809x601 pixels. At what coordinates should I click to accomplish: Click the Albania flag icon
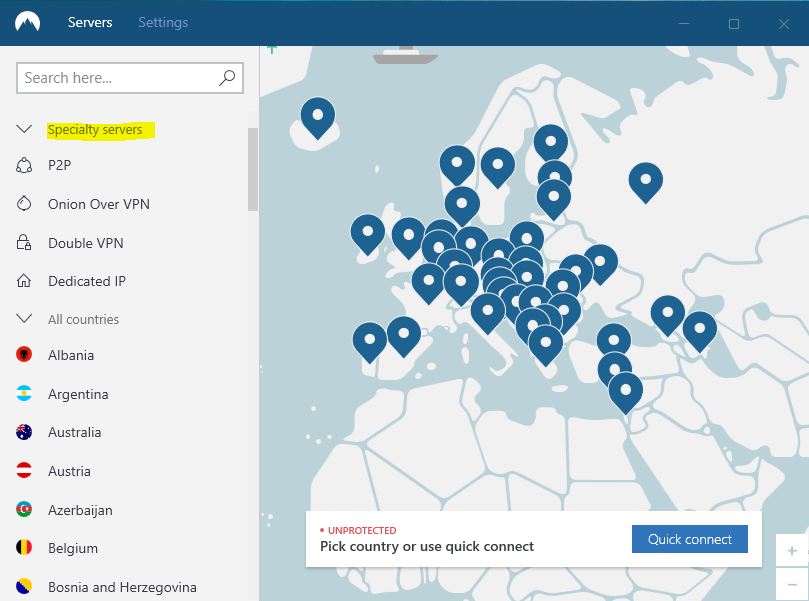(x=24, y=354)
